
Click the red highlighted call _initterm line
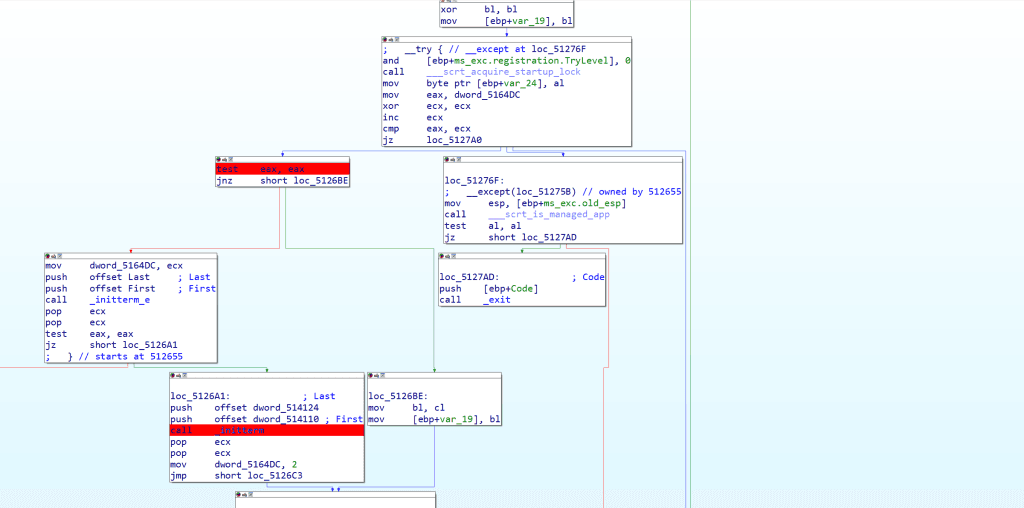[266, 431]
